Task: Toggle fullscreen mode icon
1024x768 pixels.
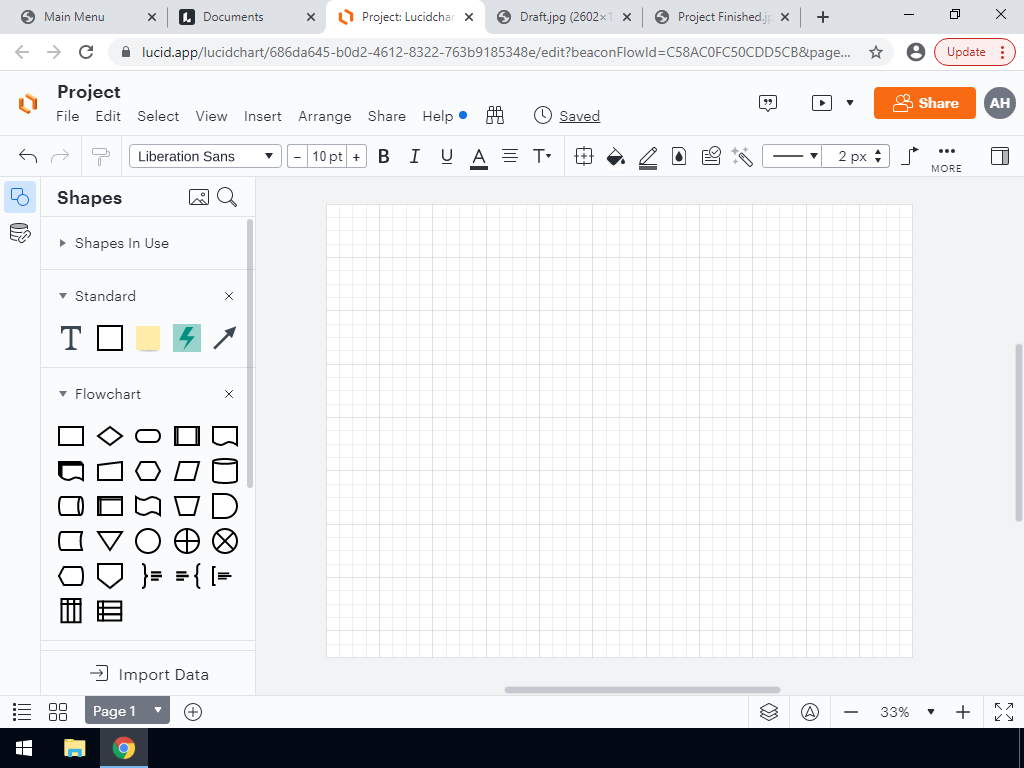Action: [x=1004, y=712]
